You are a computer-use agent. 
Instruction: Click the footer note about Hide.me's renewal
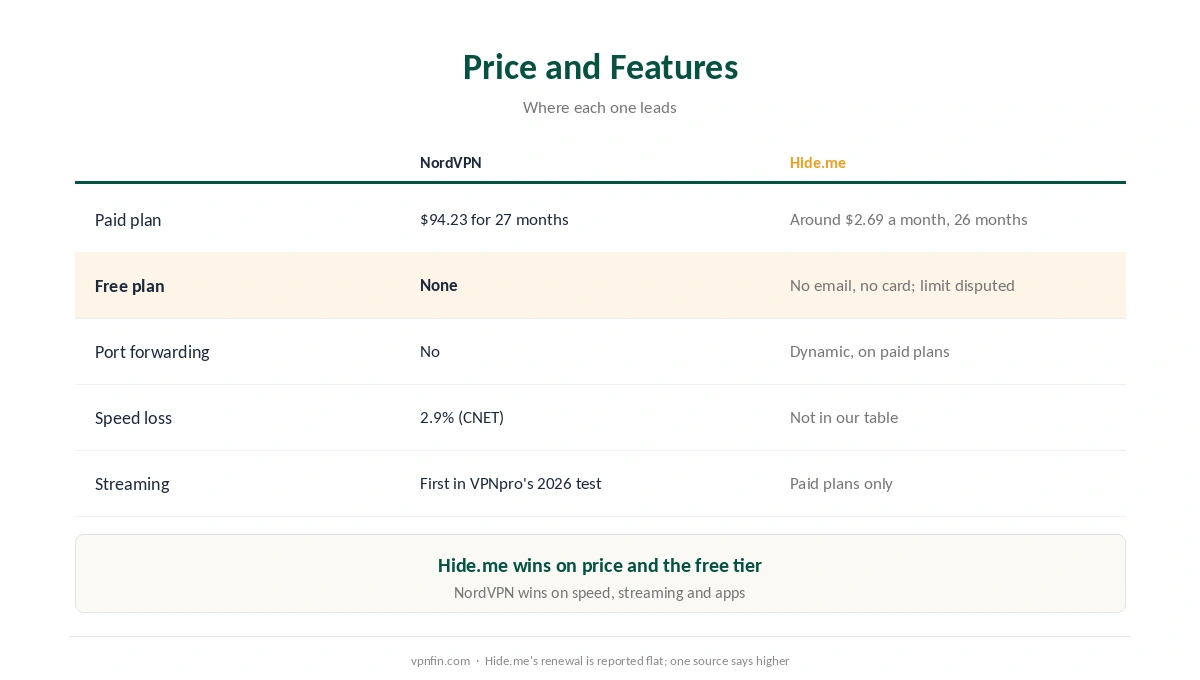637,661
